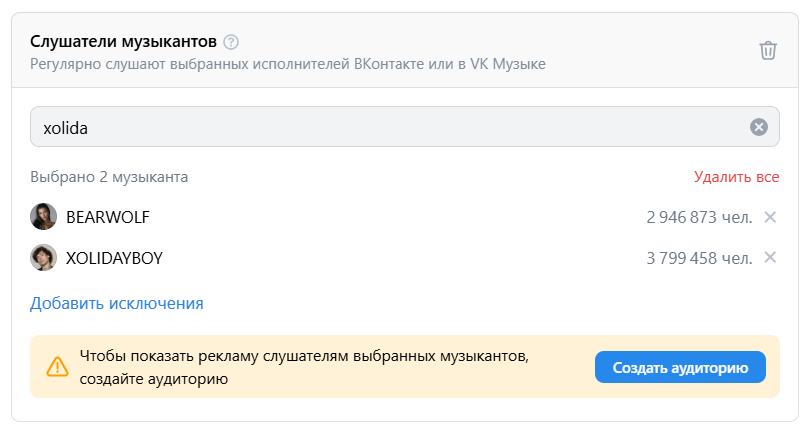
Task: Click the help question mark icon
Action: (x=232, y=42)
